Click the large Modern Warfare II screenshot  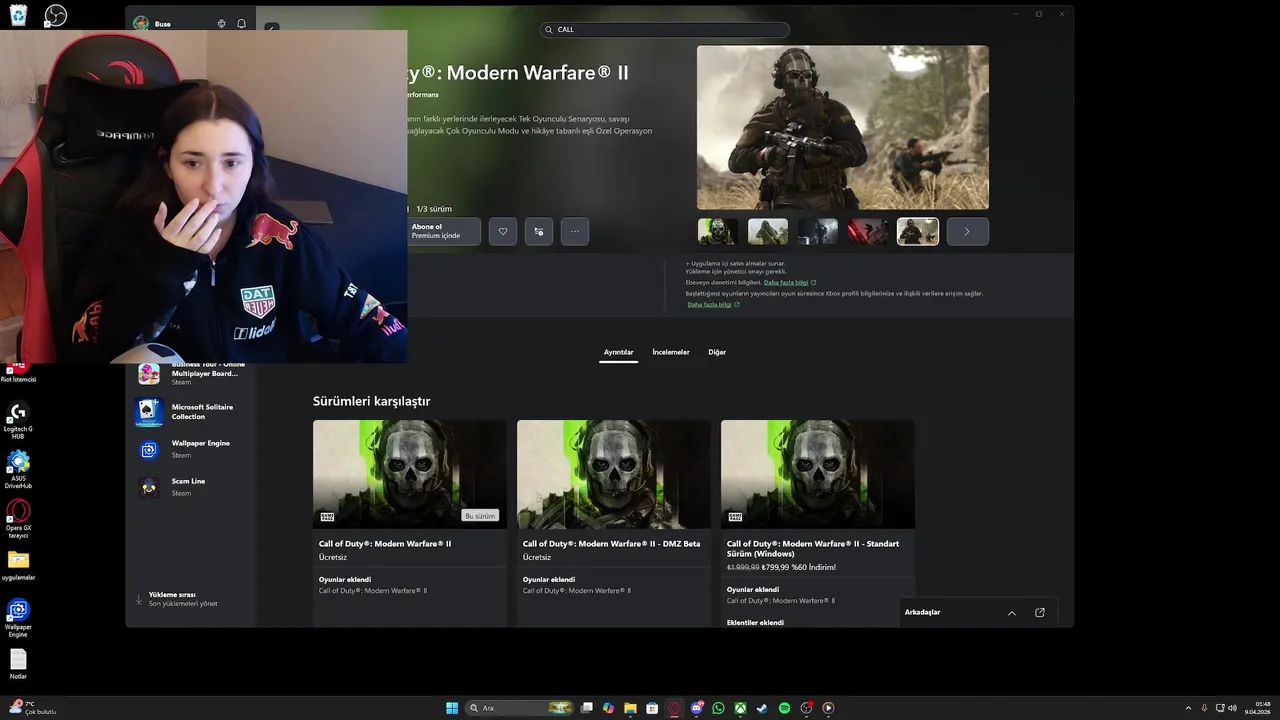pyautogui.click(x=843, y=127)
